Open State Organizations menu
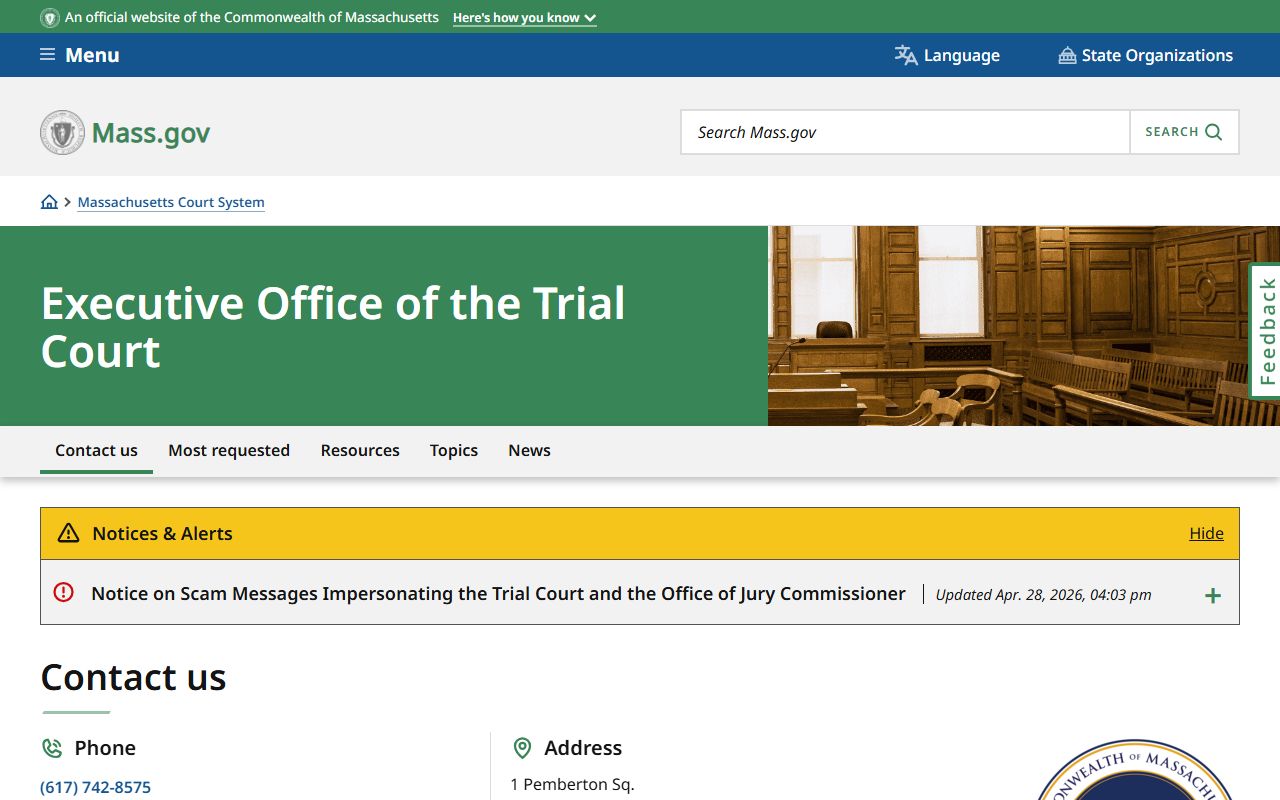The image size is (1280, 800). point(1146,55)
